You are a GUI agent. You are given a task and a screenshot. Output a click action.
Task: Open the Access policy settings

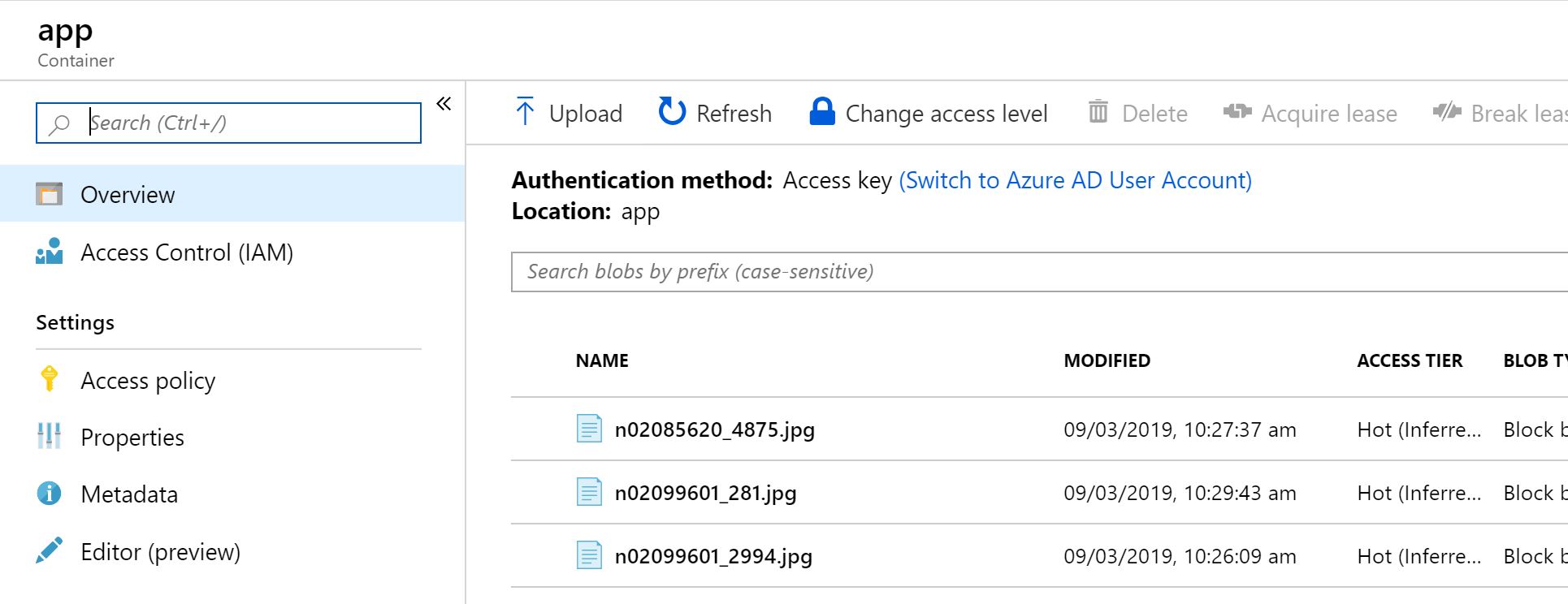(x=148, y=380)
